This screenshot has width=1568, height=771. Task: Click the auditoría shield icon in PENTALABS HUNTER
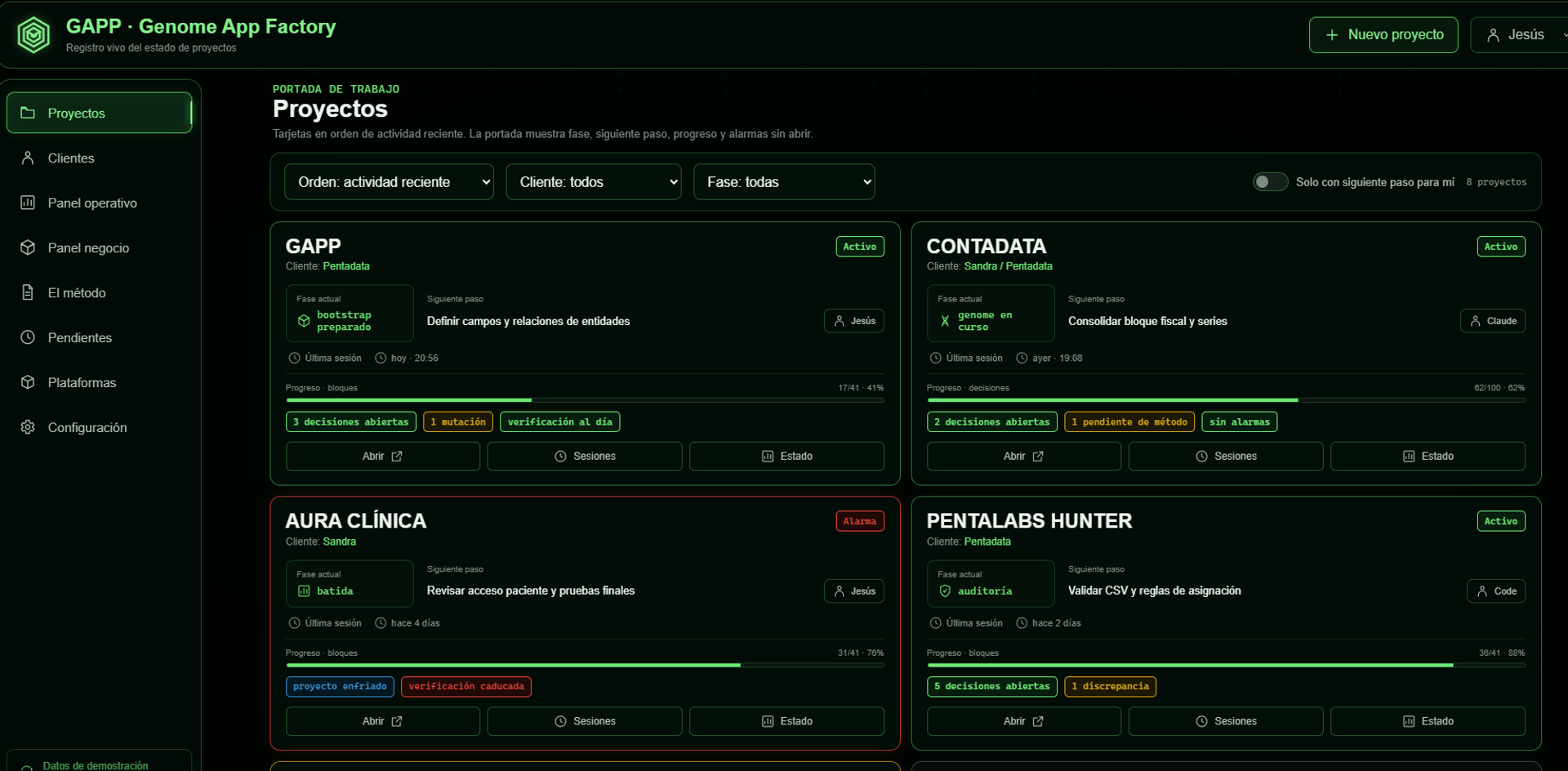(945, 591)
